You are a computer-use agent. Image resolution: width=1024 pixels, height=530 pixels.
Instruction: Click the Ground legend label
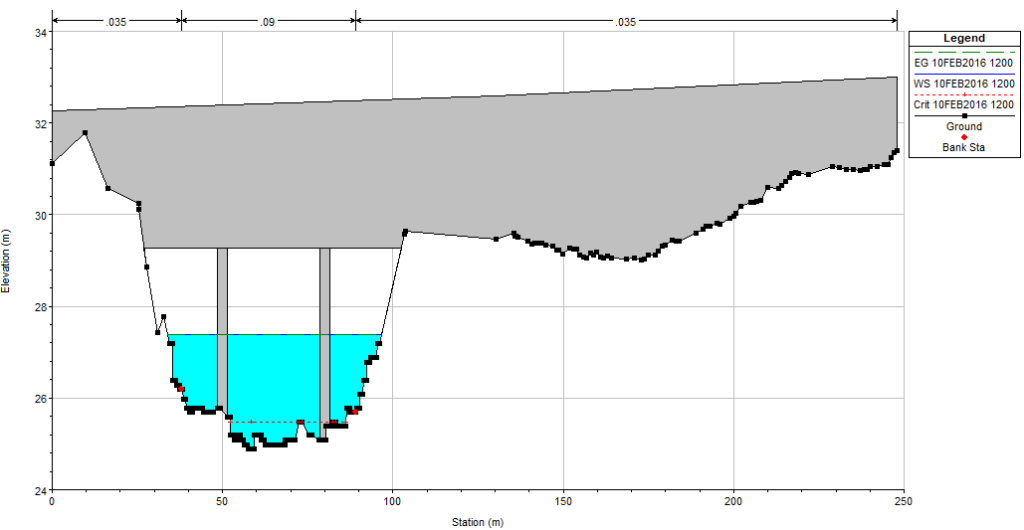point(964,126)
